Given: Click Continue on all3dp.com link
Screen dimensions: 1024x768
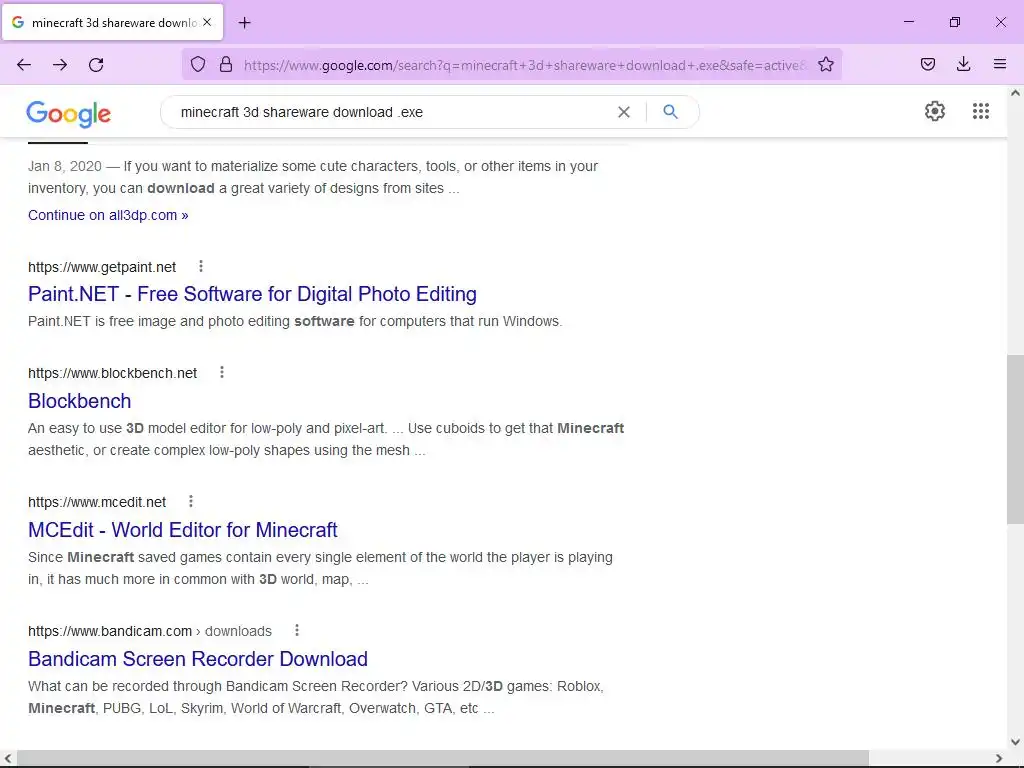Looking at the screenshot, I should pos(108,216).
